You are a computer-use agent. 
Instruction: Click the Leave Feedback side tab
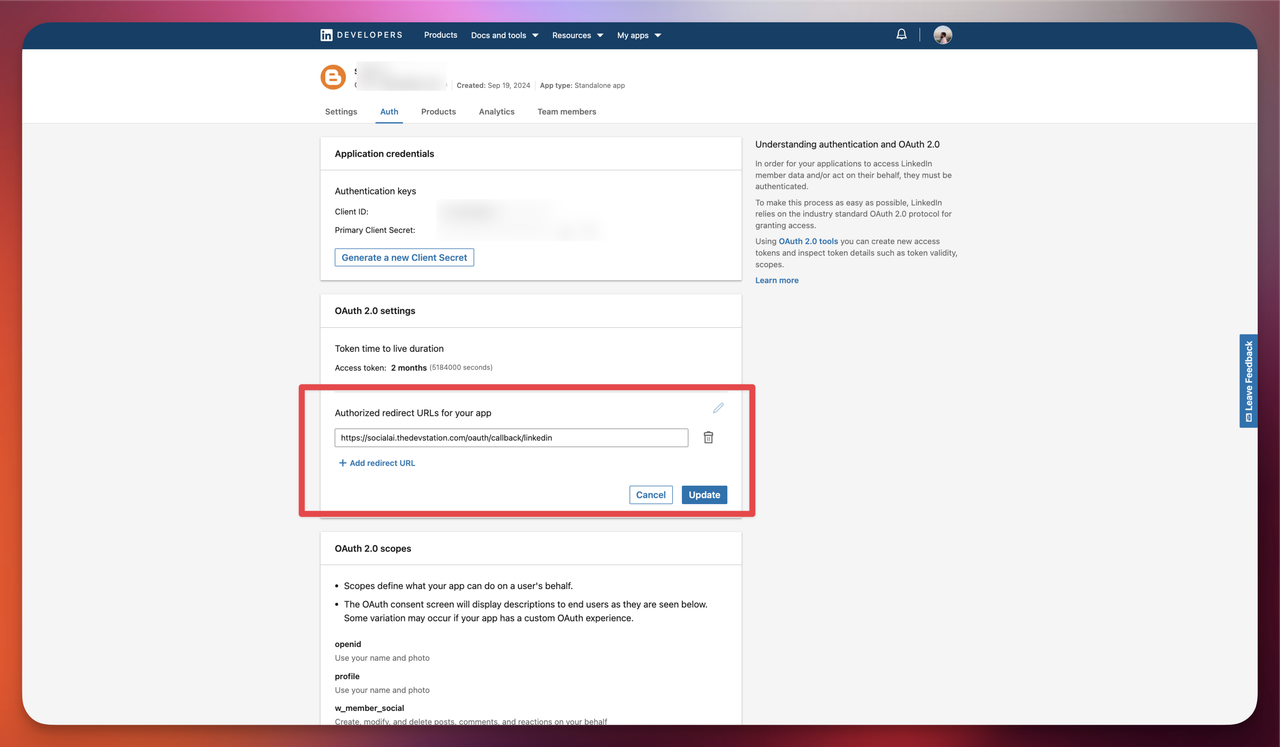point(1248,381)
